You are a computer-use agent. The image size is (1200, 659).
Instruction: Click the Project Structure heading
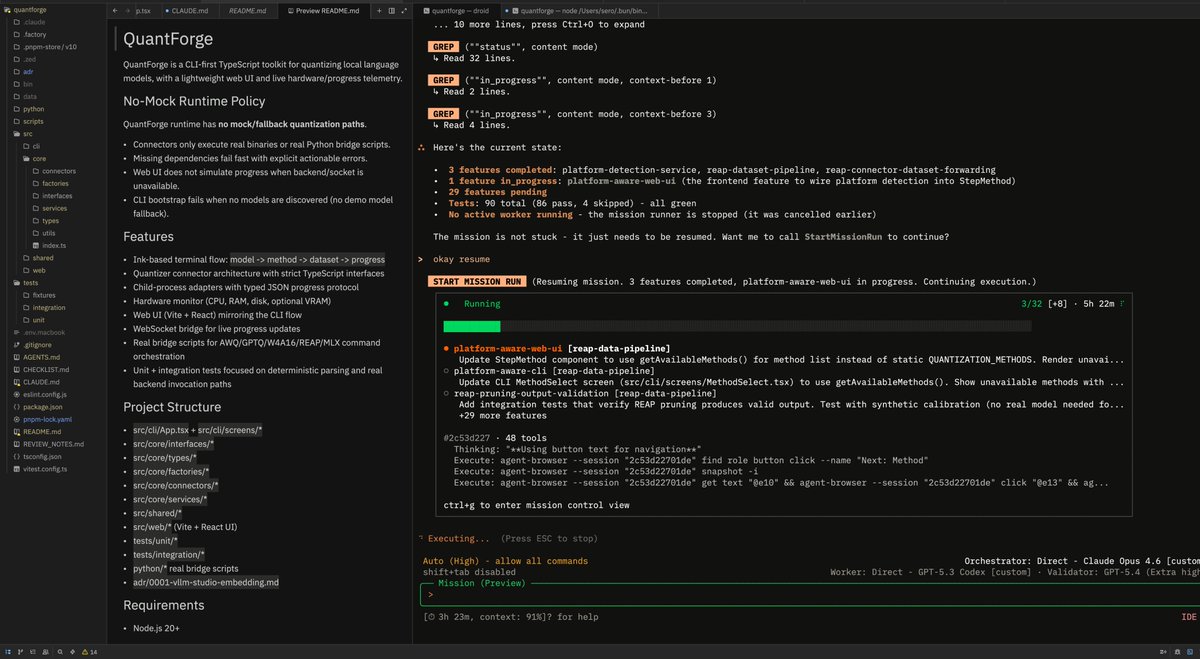(172, 407)
